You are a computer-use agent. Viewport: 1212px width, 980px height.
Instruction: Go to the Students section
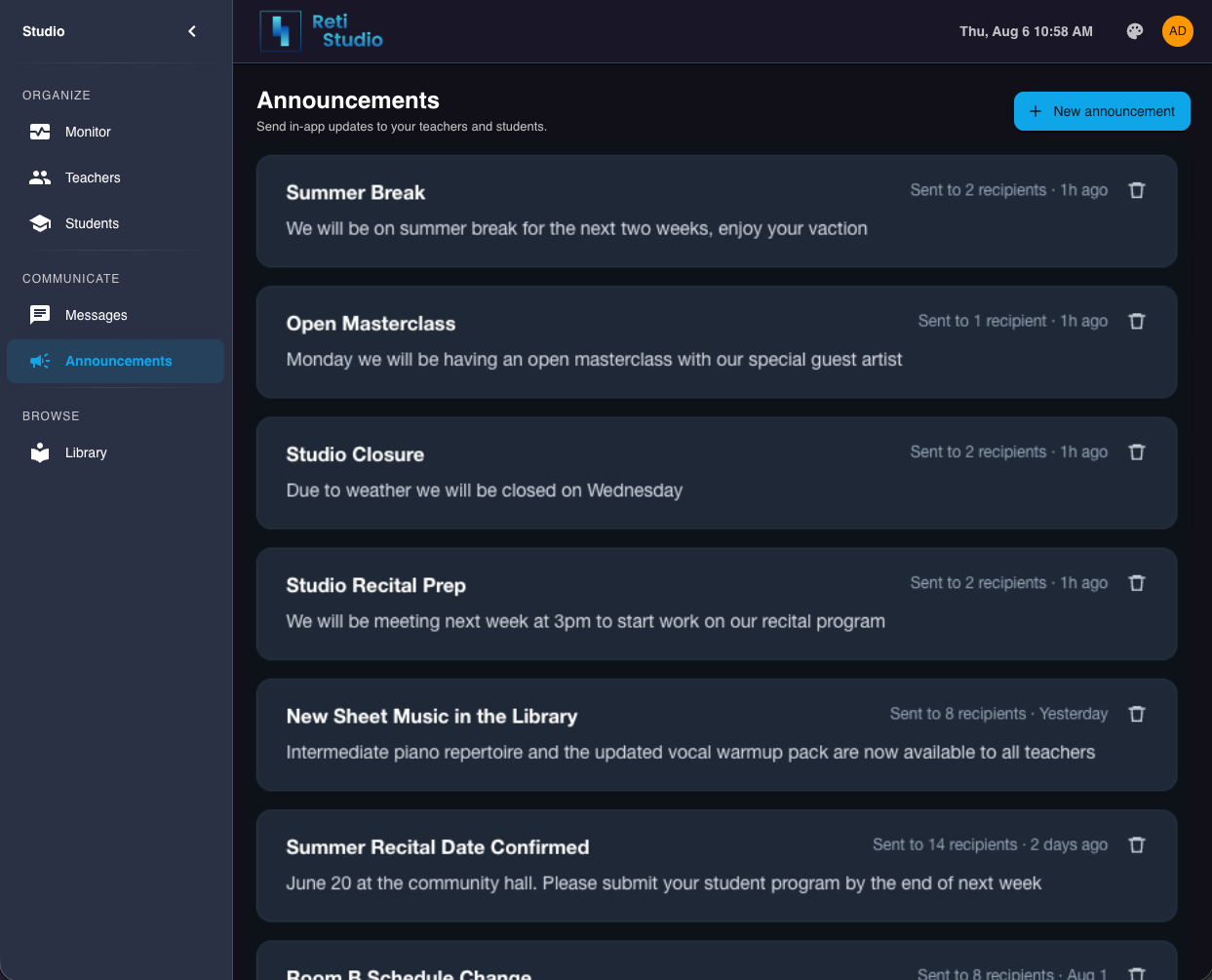tap(115, 223)
